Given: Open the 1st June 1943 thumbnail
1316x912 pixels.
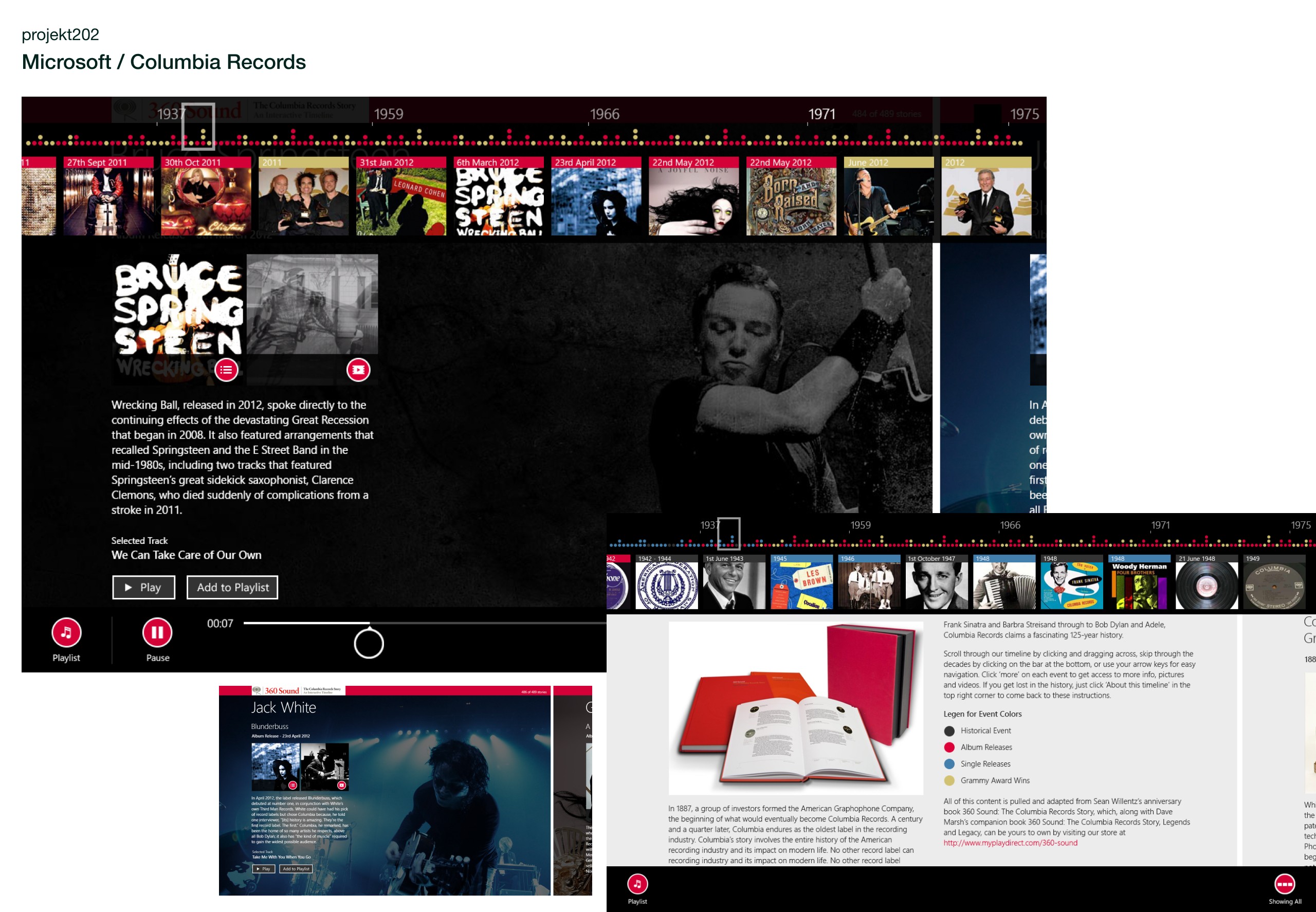Looking at the screenshot, I should coord(734,582).
